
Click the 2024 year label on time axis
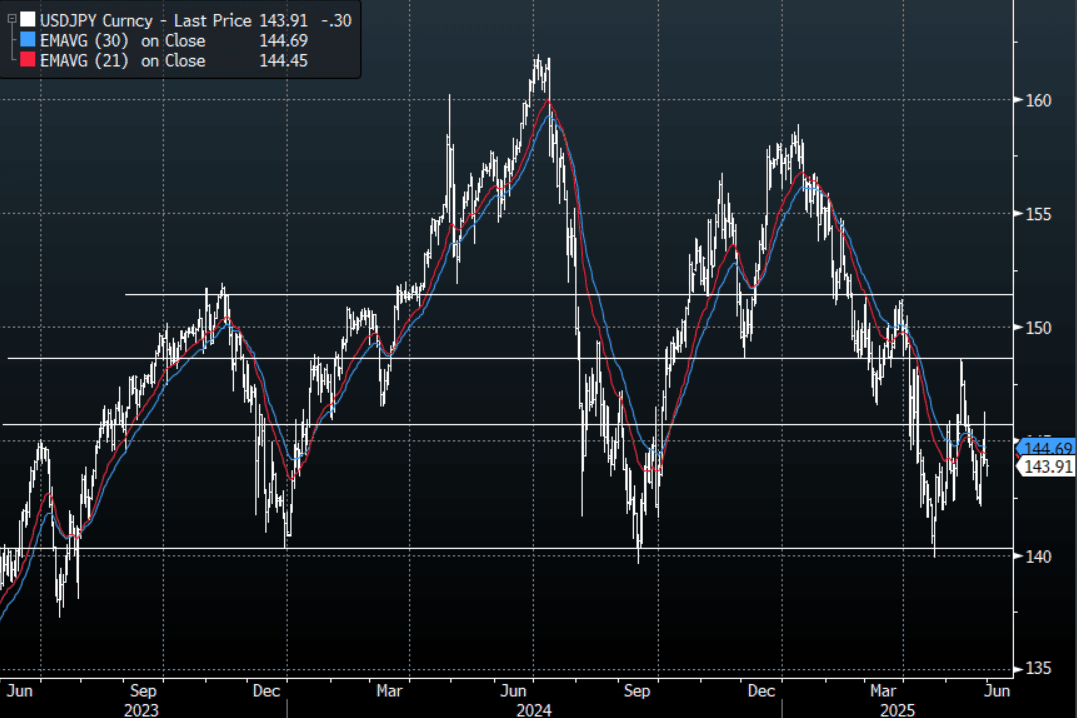[x=533, y=709]
